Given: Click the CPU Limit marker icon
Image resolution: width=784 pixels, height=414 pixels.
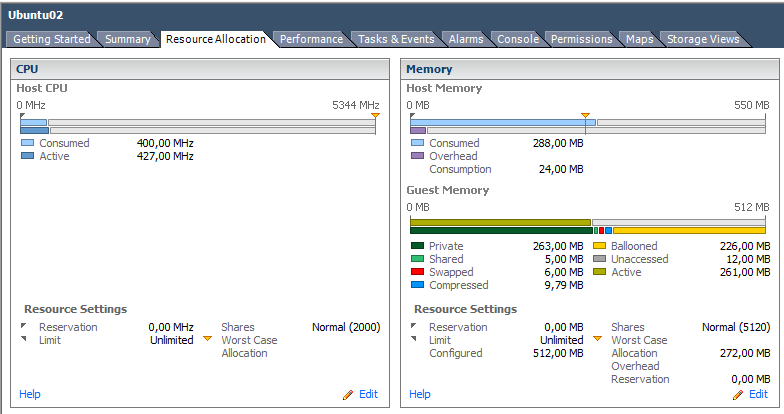Looking at the screenshot, I should tap(24, 339).
